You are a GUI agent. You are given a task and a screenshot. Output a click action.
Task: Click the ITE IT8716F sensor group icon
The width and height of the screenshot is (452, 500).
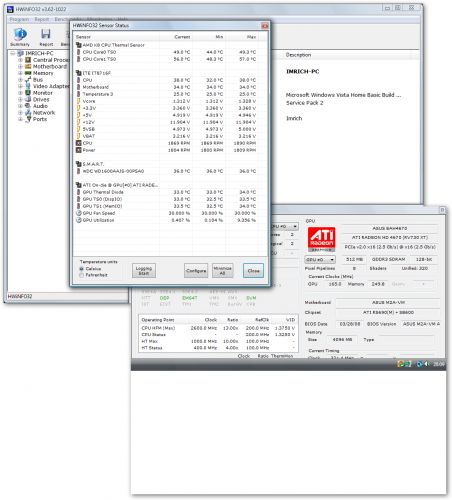coord(79,73)
